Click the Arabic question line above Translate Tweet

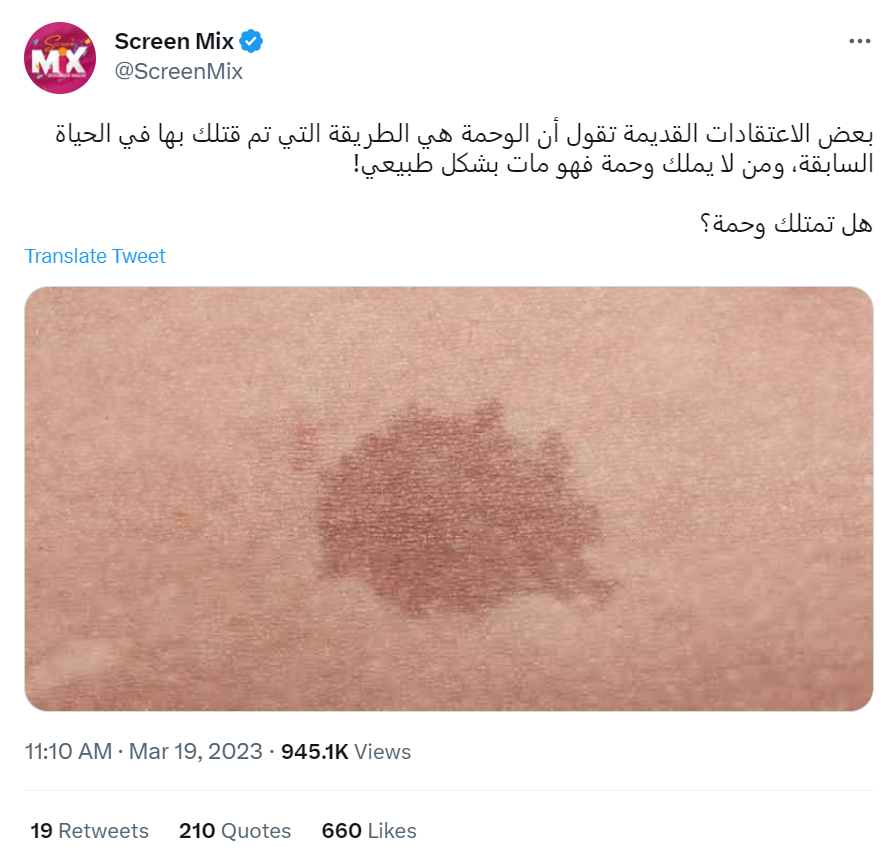[787, 224]
